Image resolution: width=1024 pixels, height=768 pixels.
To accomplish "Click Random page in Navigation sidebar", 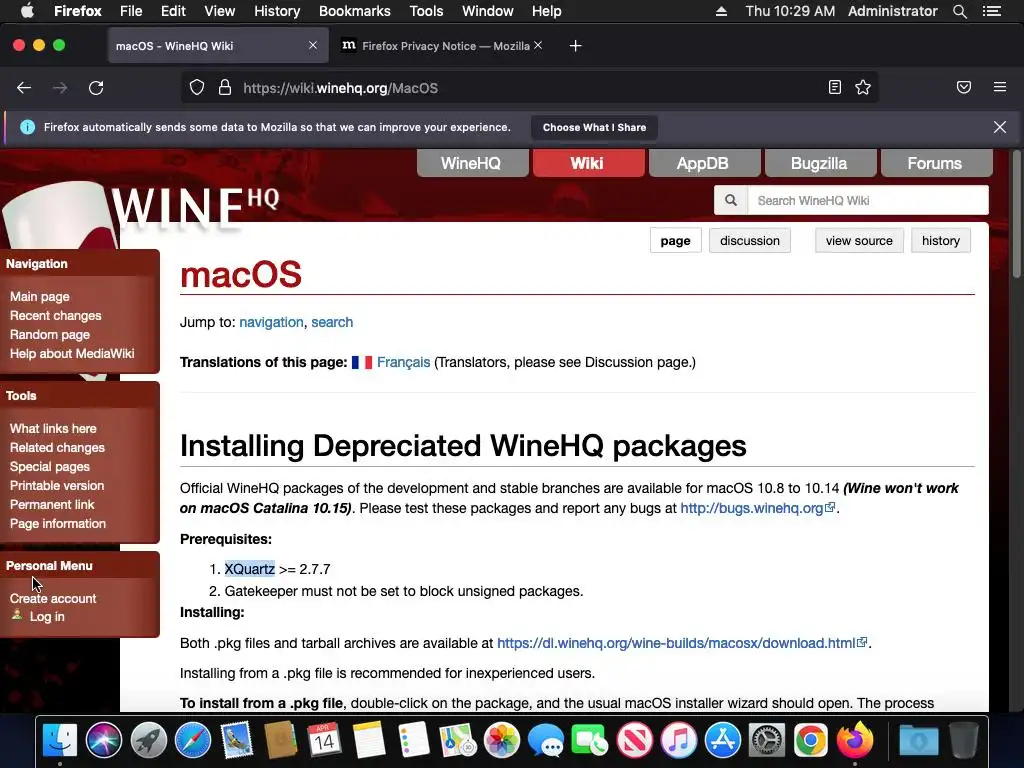I will tap(50, 334).
